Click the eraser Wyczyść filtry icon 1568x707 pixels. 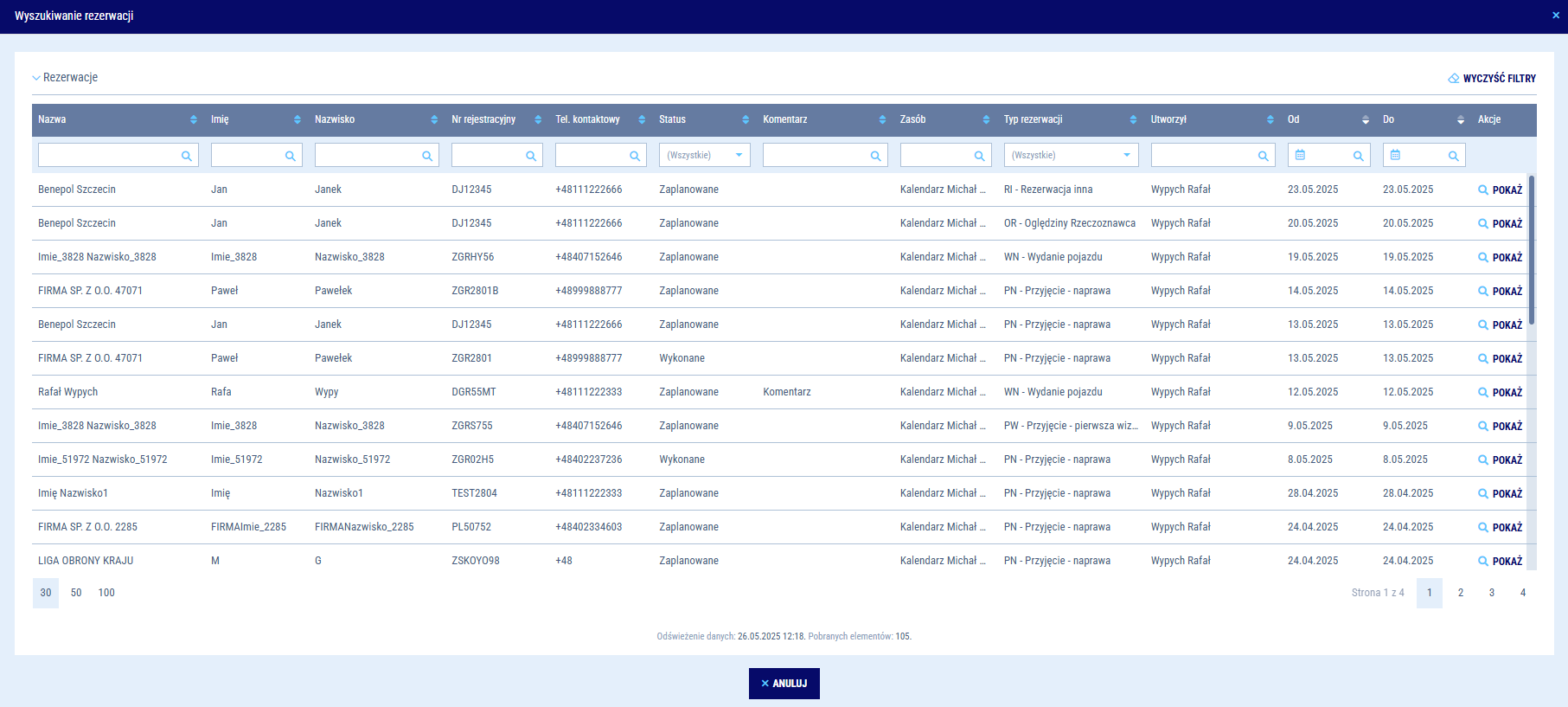click(x=1454, y=78)
